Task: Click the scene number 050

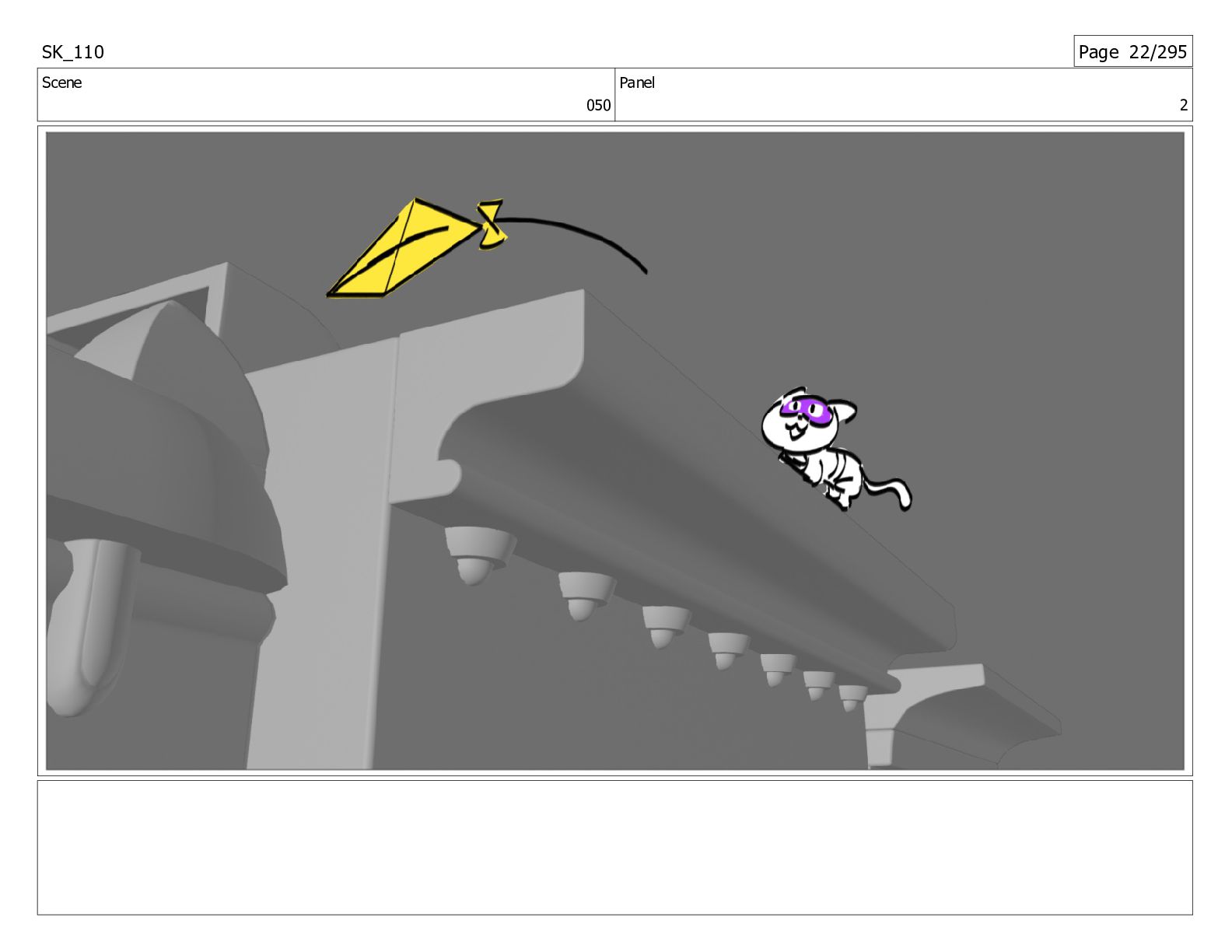Action: pyautogui.click(x=598, y=105)
